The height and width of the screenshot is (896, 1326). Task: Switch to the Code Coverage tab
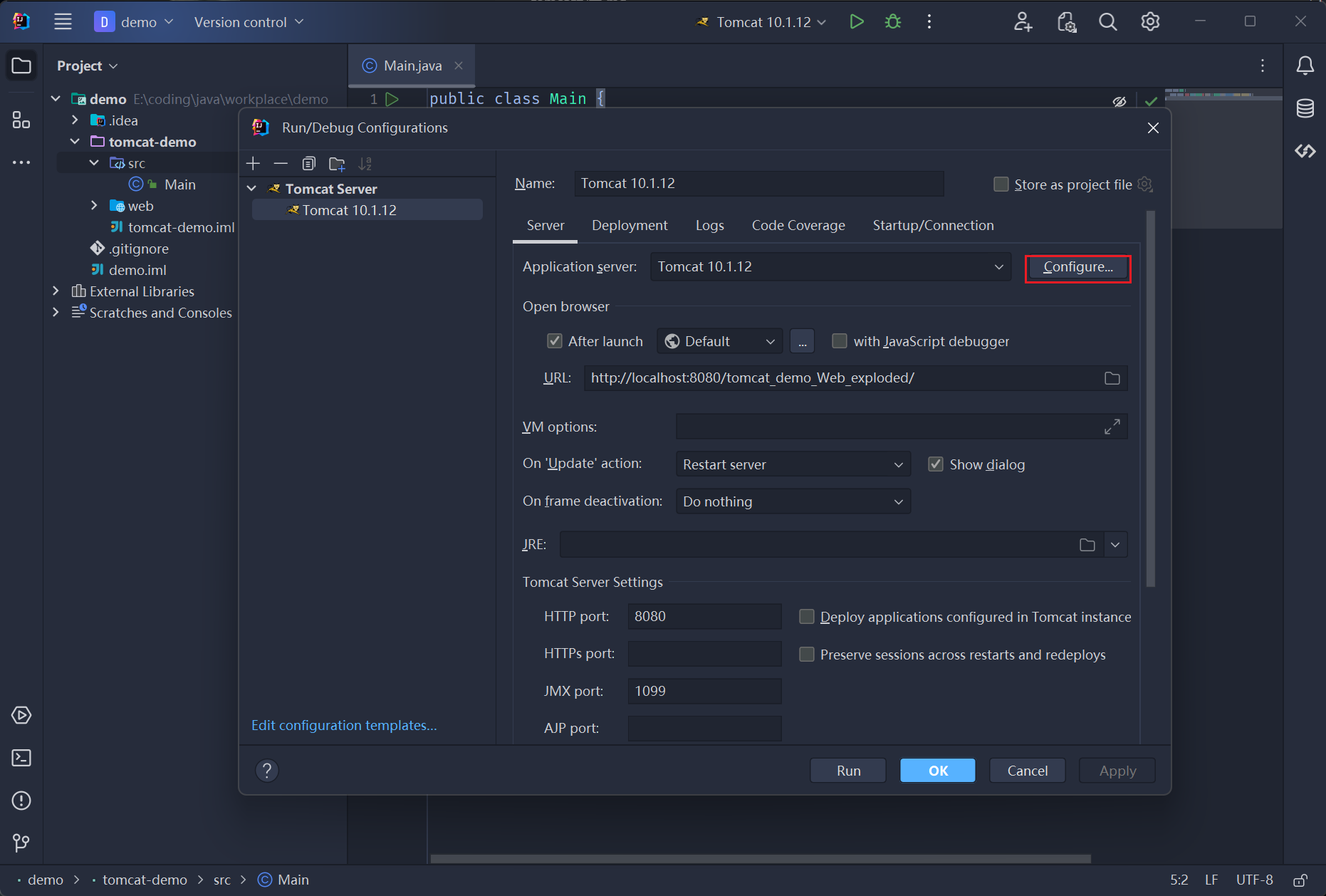[x=798, y=226]
